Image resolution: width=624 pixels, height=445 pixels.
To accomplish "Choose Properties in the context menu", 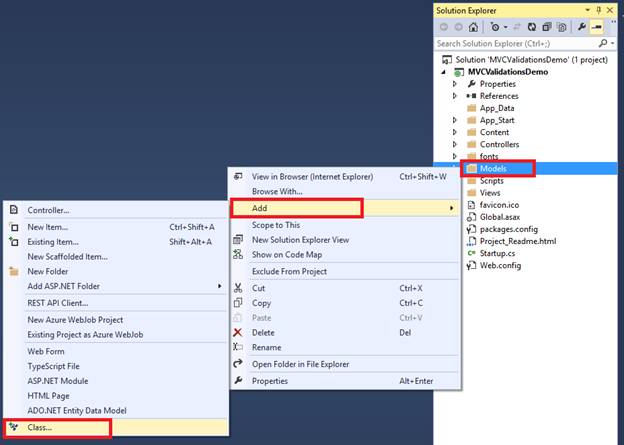I will [345, 381].
